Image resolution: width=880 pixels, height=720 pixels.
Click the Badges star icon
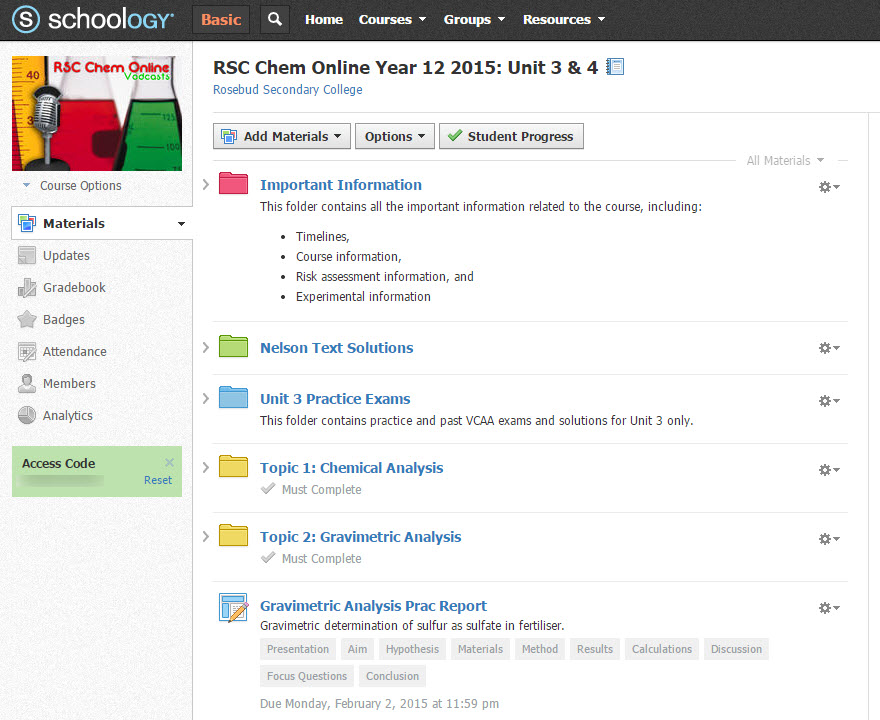click(26, 319)
